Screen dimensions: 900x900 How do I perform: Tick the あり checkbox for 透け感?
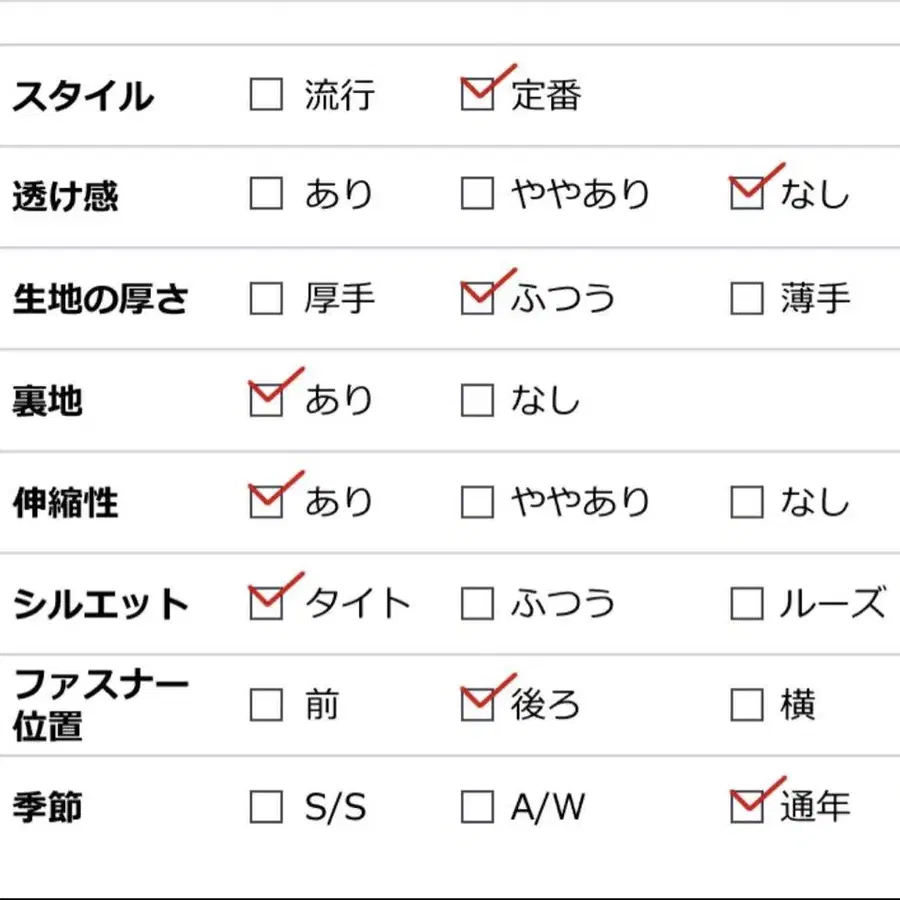266,193
